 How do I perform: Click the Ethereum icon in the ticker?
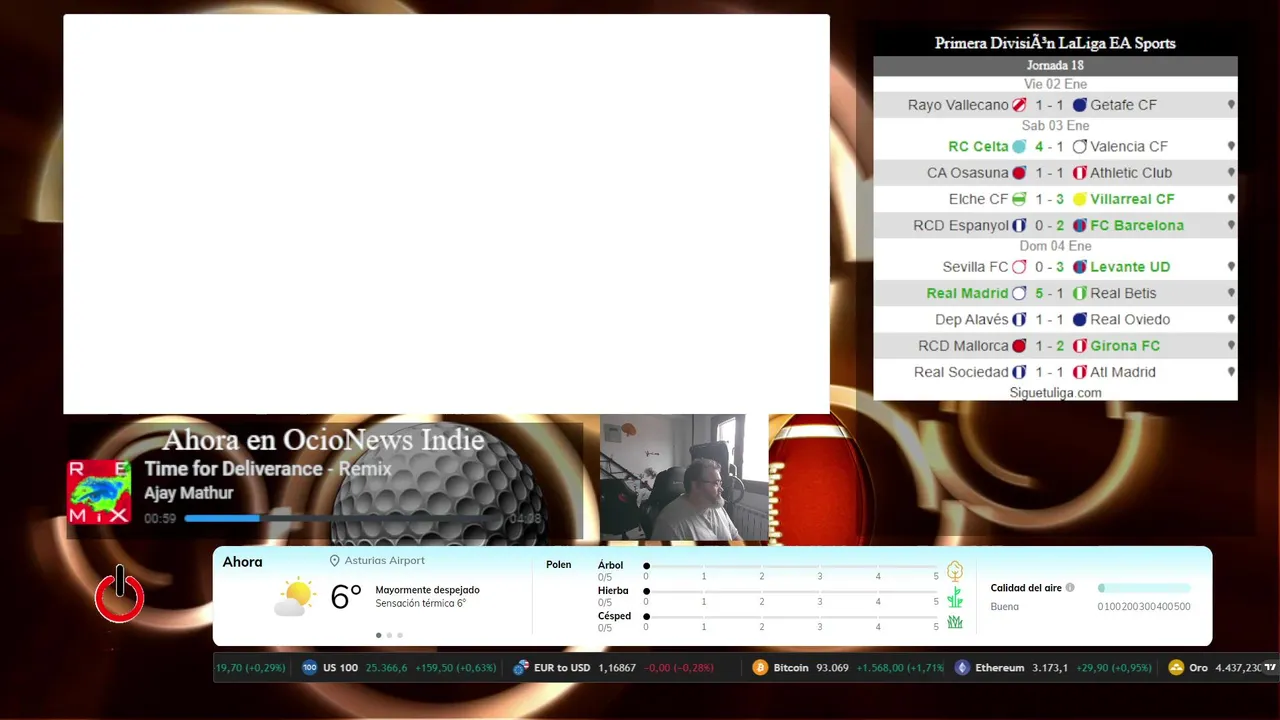[x=962, y=667]
